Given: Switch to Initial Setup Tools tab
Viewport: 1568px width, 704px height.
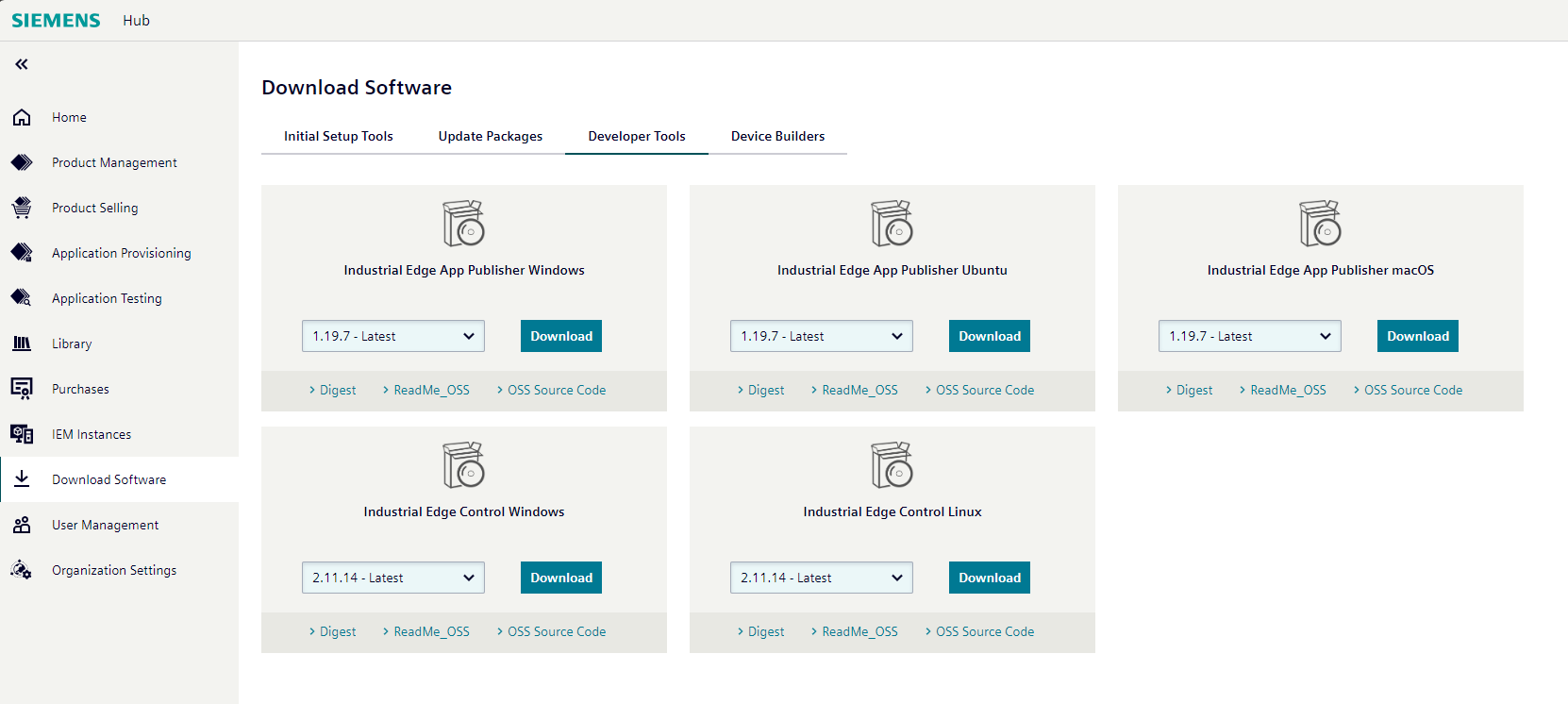Looking at the screenshot, I should pyautogui.click(x=339, y=136).
